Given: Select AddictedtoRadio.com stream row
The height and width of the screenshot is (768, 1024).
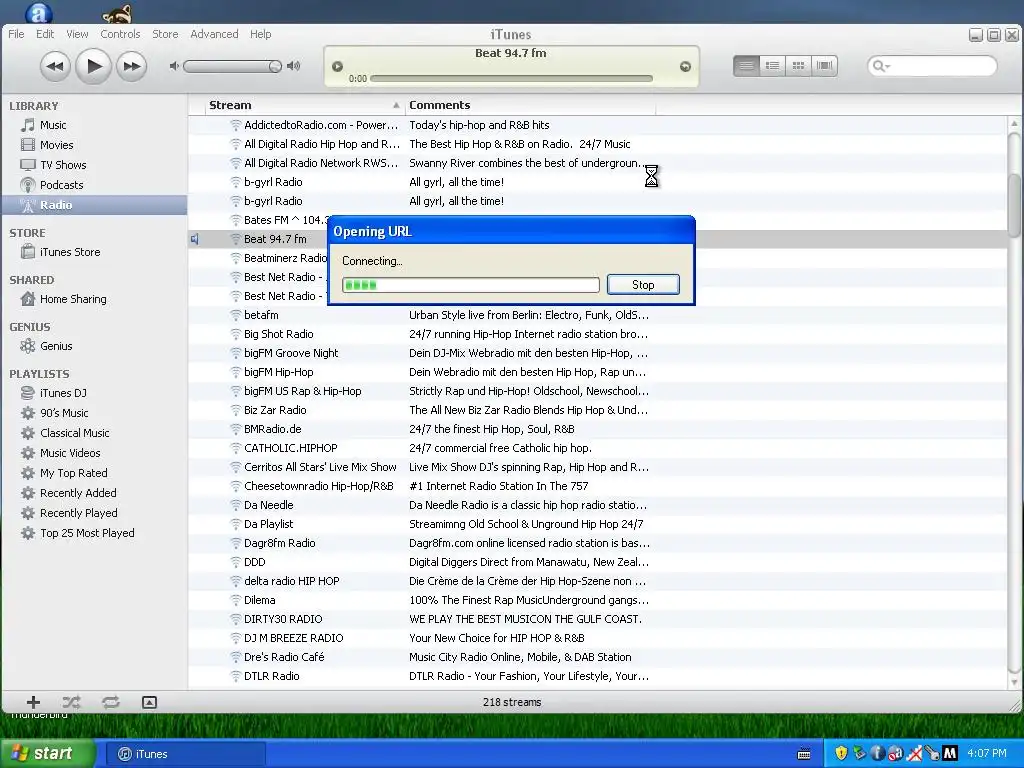Looking at the screenshot, I should [x=598, y=125].
